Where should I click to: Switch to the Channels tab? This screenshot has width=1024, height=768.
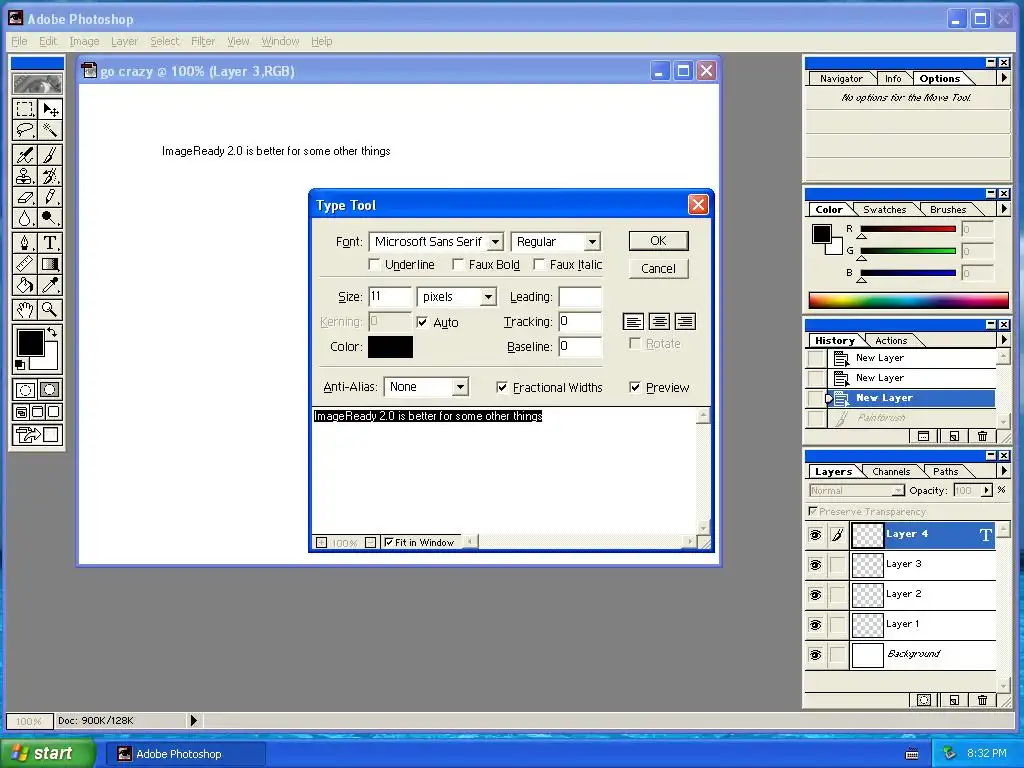(891, 472)
